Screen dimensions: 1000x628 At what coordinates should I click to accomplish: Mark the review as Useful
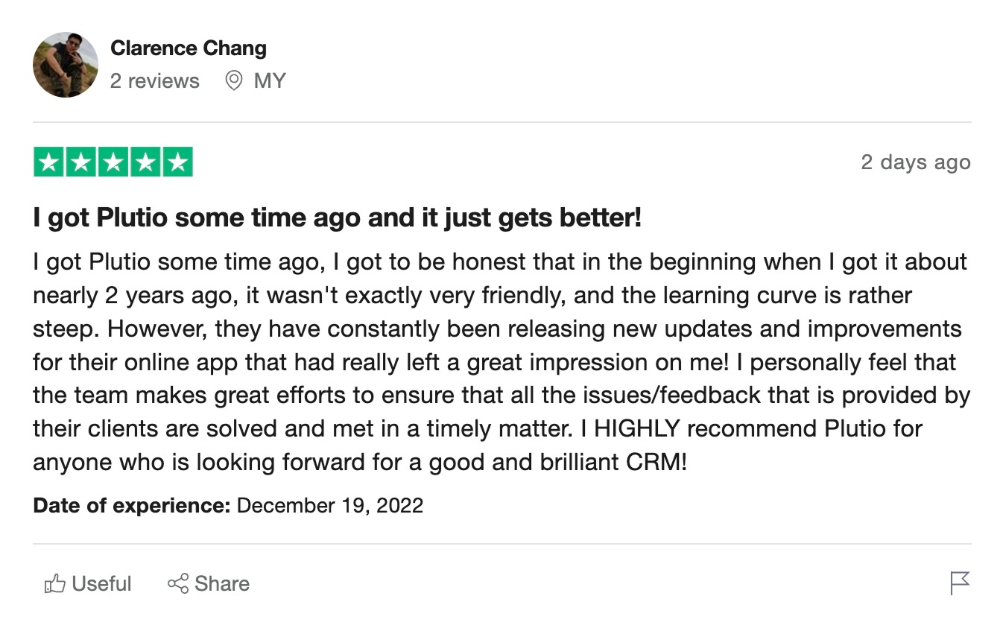[87, 583]
